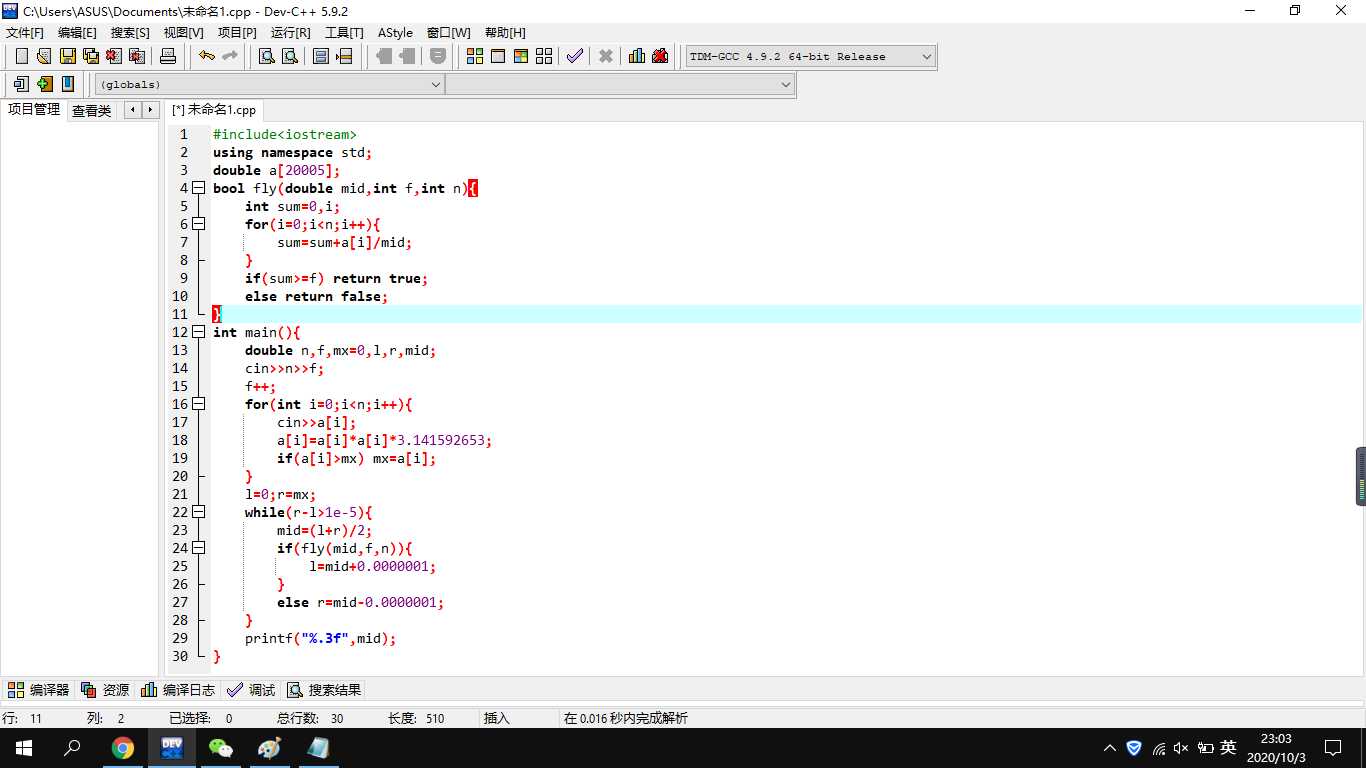Image resolution: width=1366 pixels, height=768 pixels.
Task: Open the 工具[T] menu
Action: click(345, 33)
